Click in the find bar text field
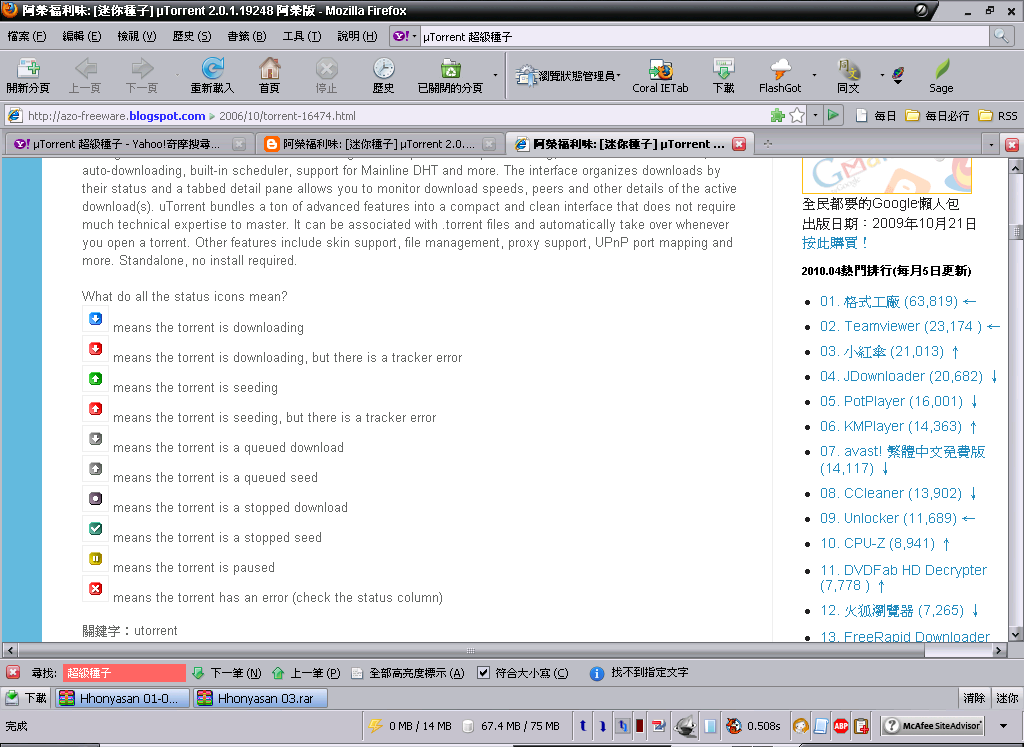The width and height of the screenshot is (1024, 747). (x=124, y=673)
